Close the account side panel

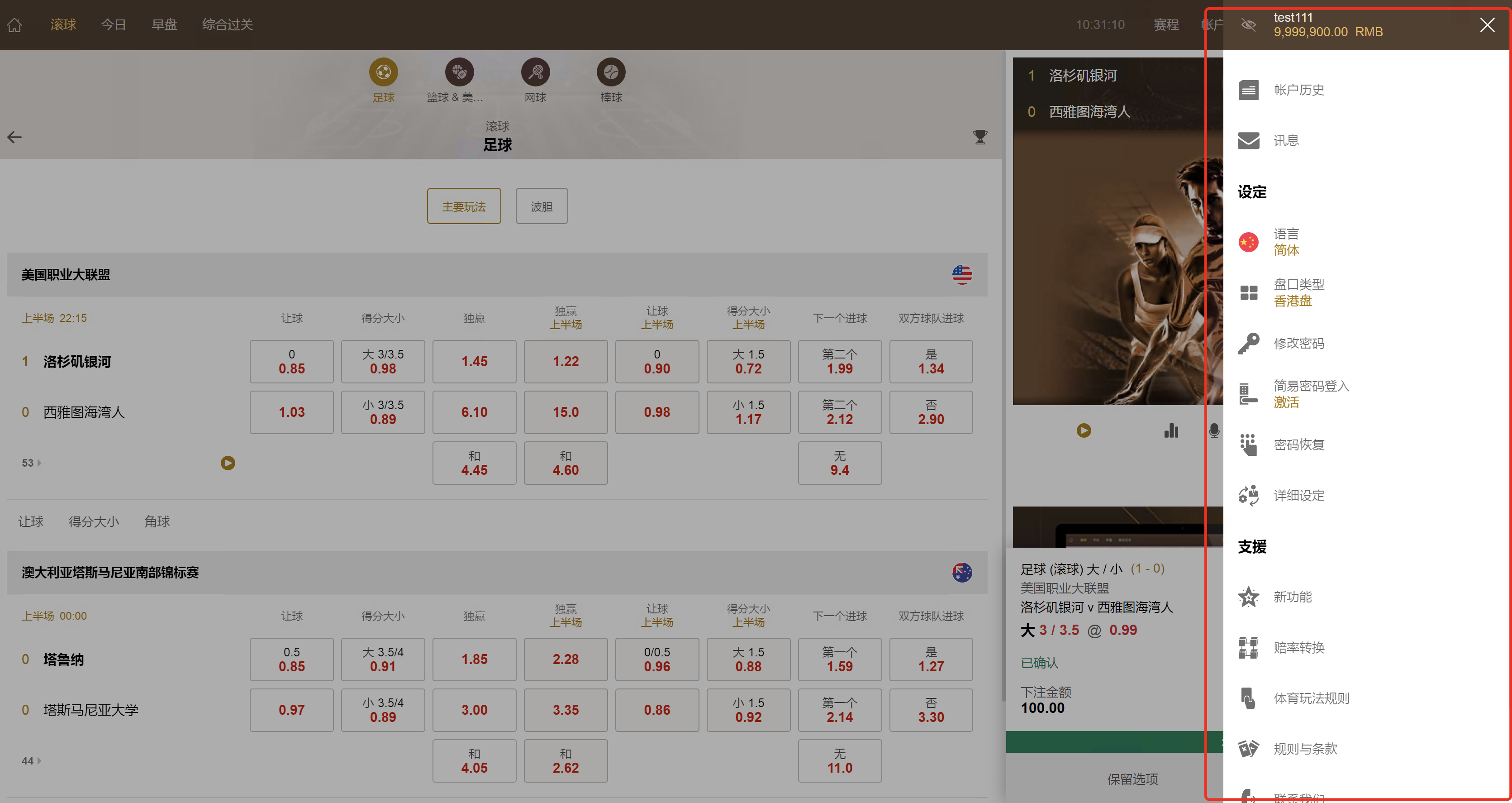click(x=1487, y=25)
